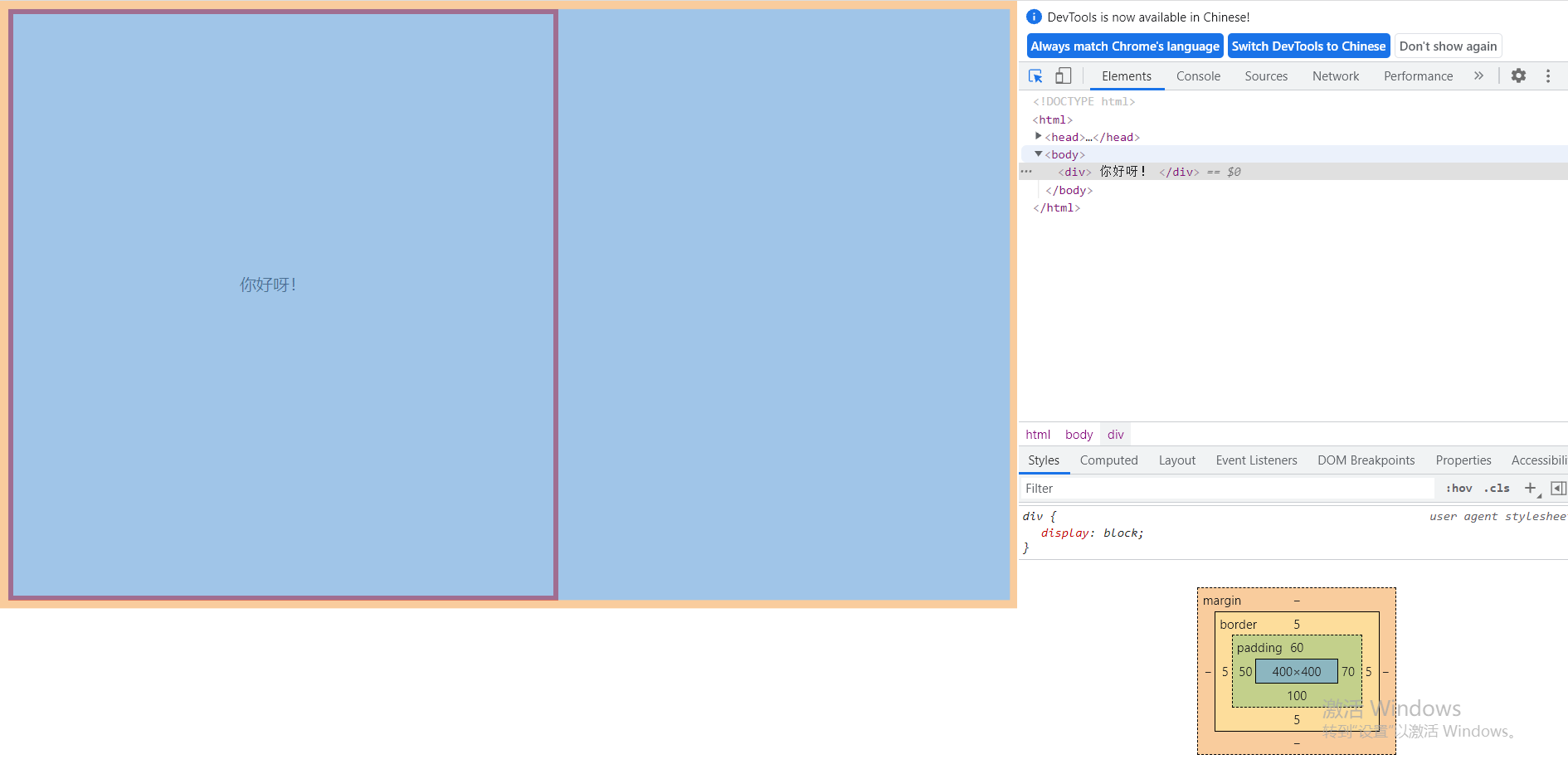Open the DOM Breakpoints subtab
This screenshot has height=769, width=1568.
pos(1366,460)
